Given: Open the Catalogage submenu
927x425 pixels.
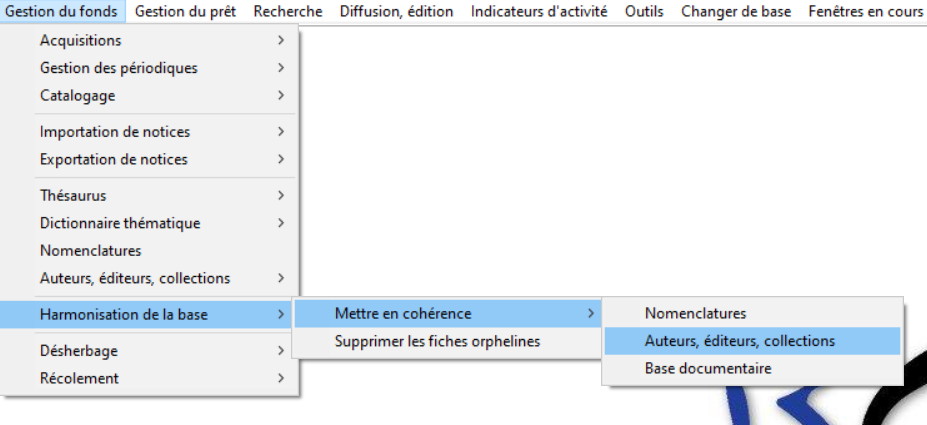Looking at the screenshot, I should pos(150,95).
